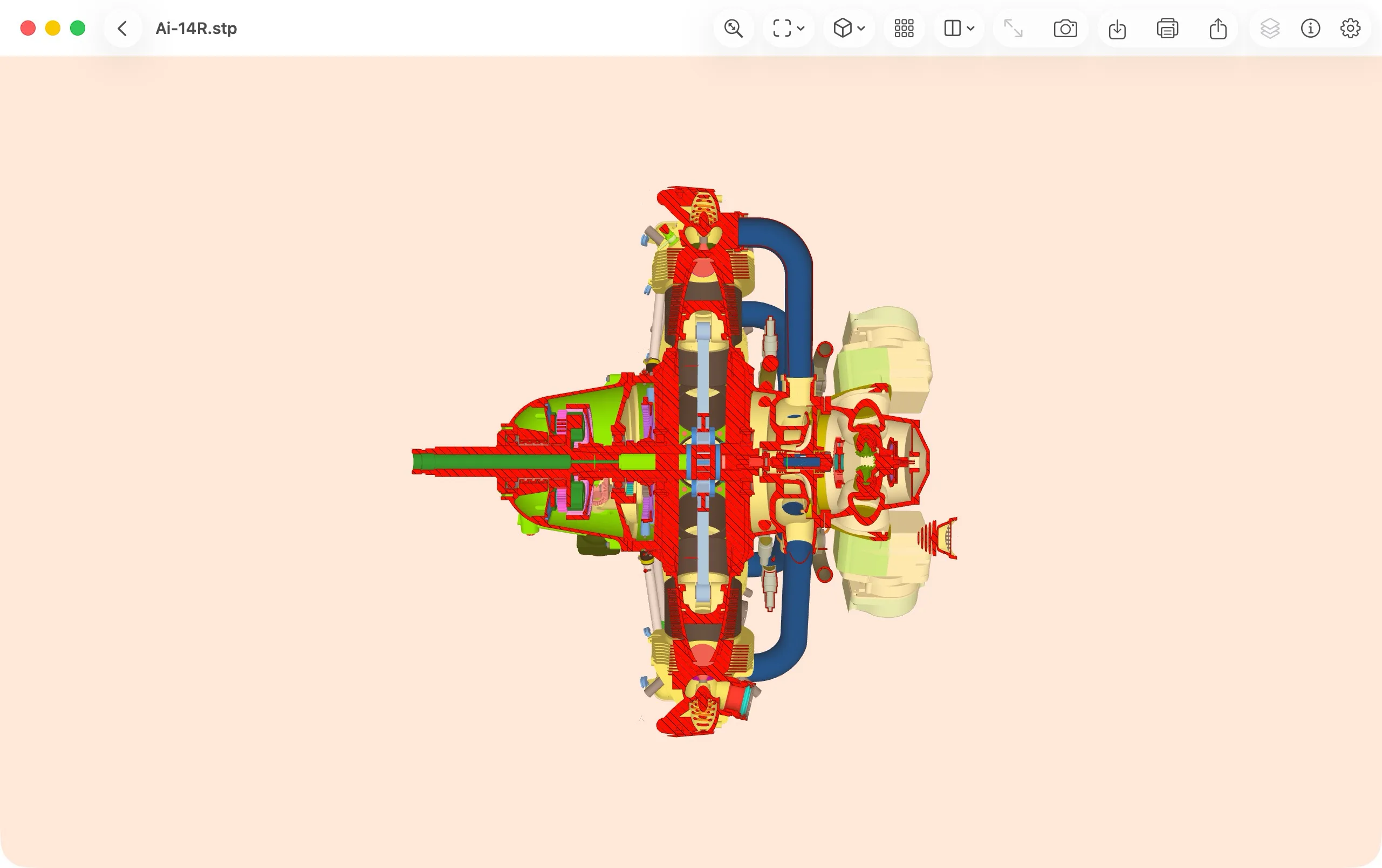The image size is (1382, 868).
Task: Print the model view
Action: click(x=1167, y=28)
